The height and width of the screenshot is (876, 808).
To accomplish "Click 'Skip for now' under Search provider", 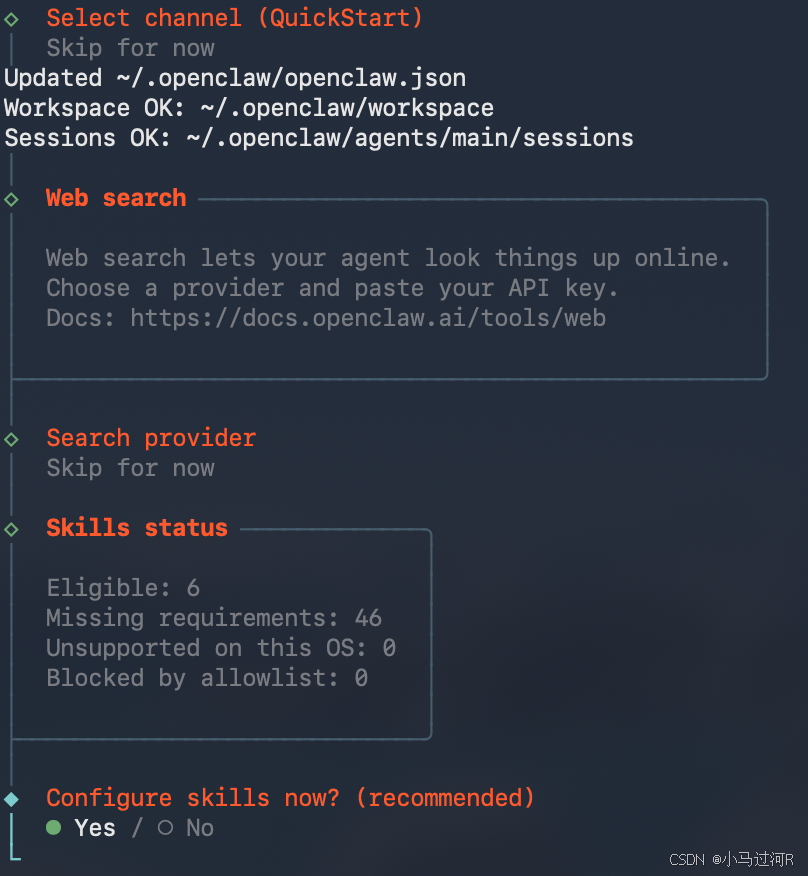I will [130, 468].
